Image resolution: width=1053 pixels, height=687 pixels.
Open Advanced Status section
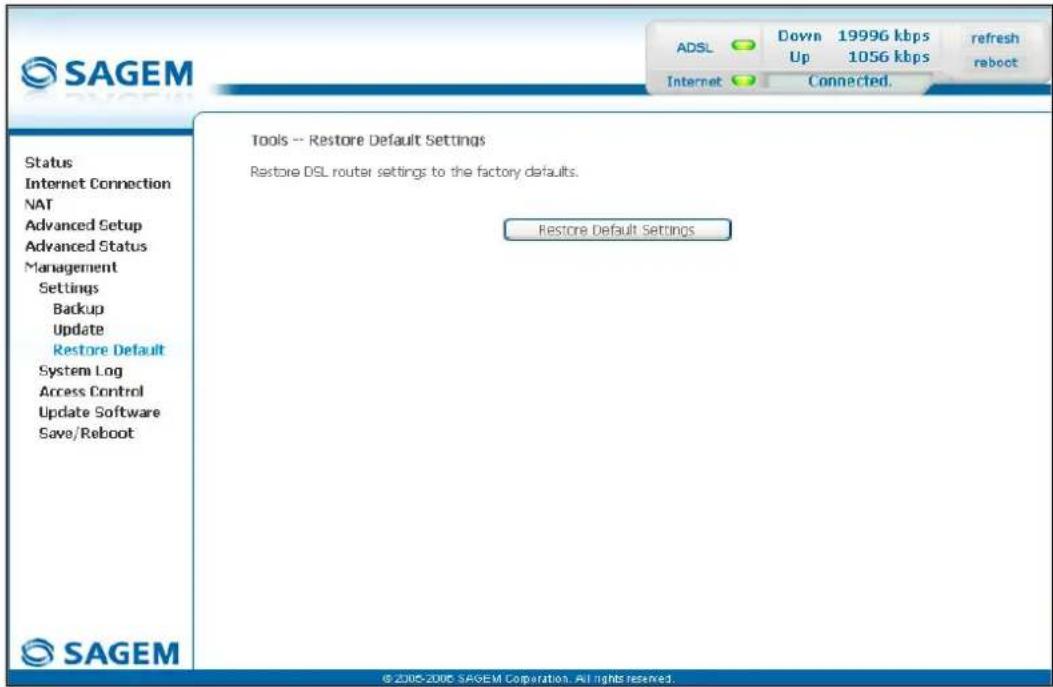click(x=85, y=246)
